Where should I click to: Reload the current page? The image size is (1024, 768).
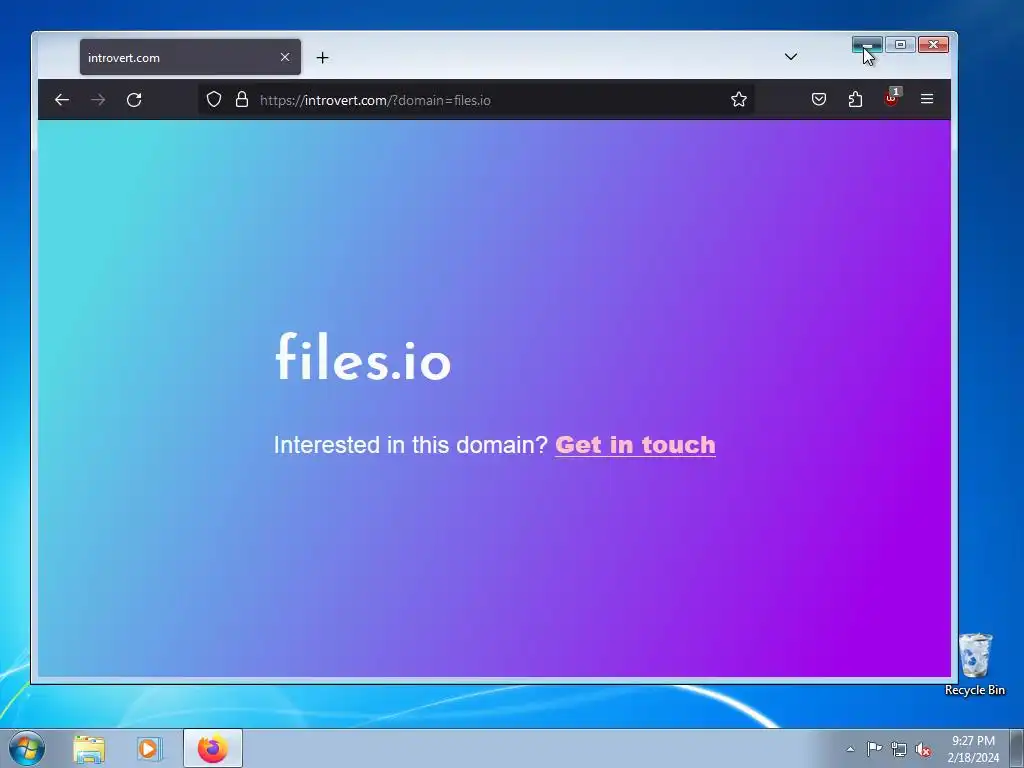coord(134,100)
